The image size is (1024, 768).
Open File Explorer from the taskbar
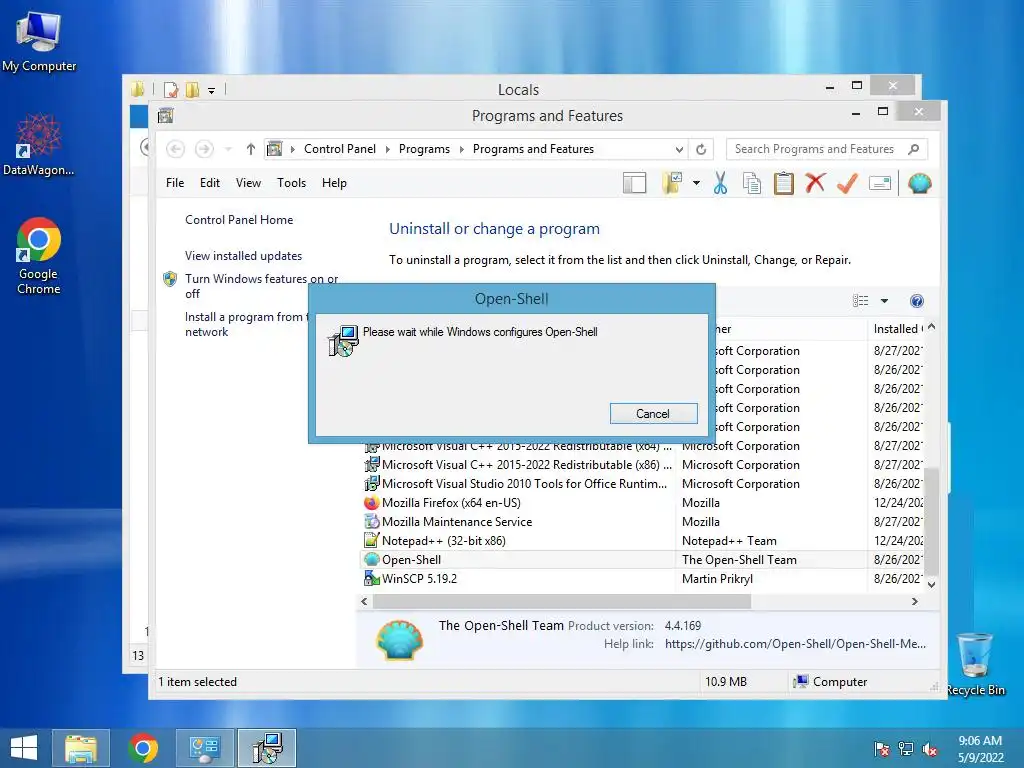click(81, 748)
